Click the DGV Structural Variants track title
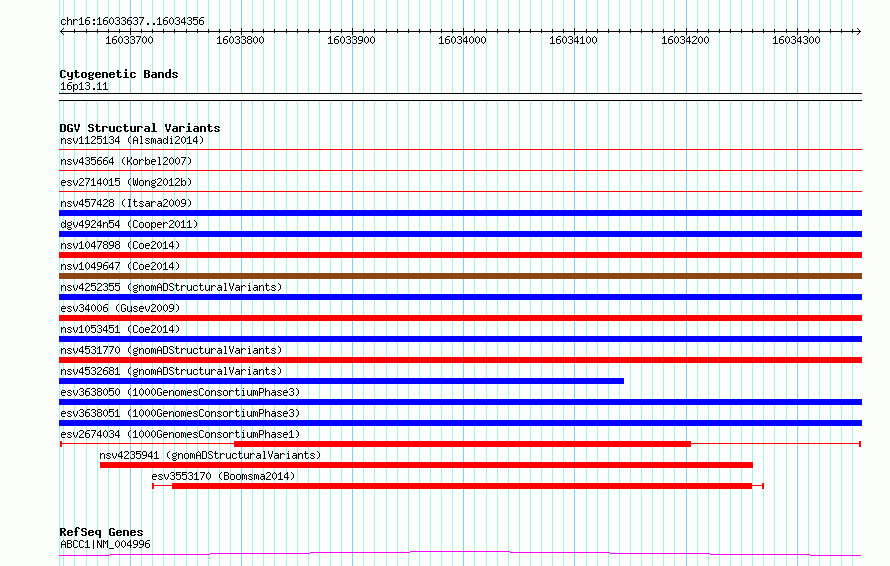Image resolution: width=890 pixels, height=566 pixels. coord(140,128)
